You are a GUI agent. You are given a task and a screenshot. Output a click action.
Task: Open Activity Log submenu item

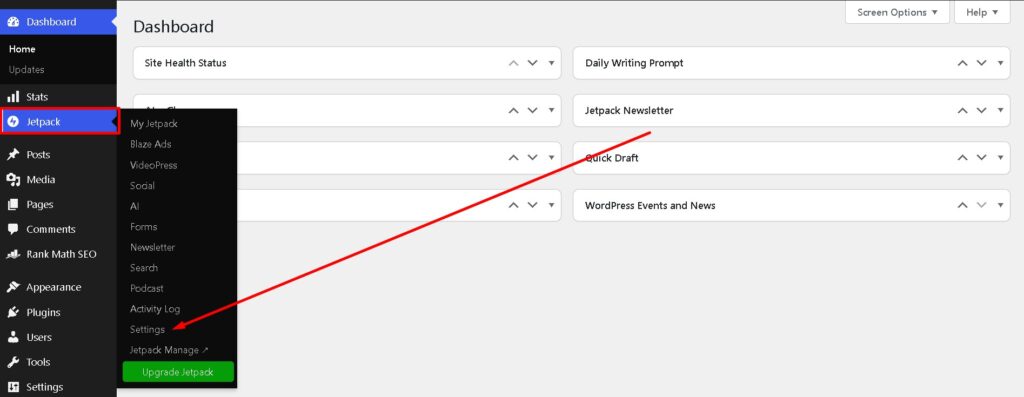coord(155,309)
